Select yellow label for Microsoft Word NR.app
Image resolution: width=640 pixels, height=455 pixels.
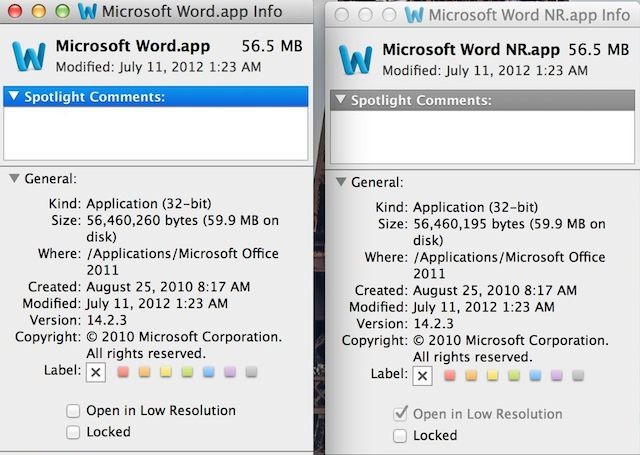[x=493, y=375]
